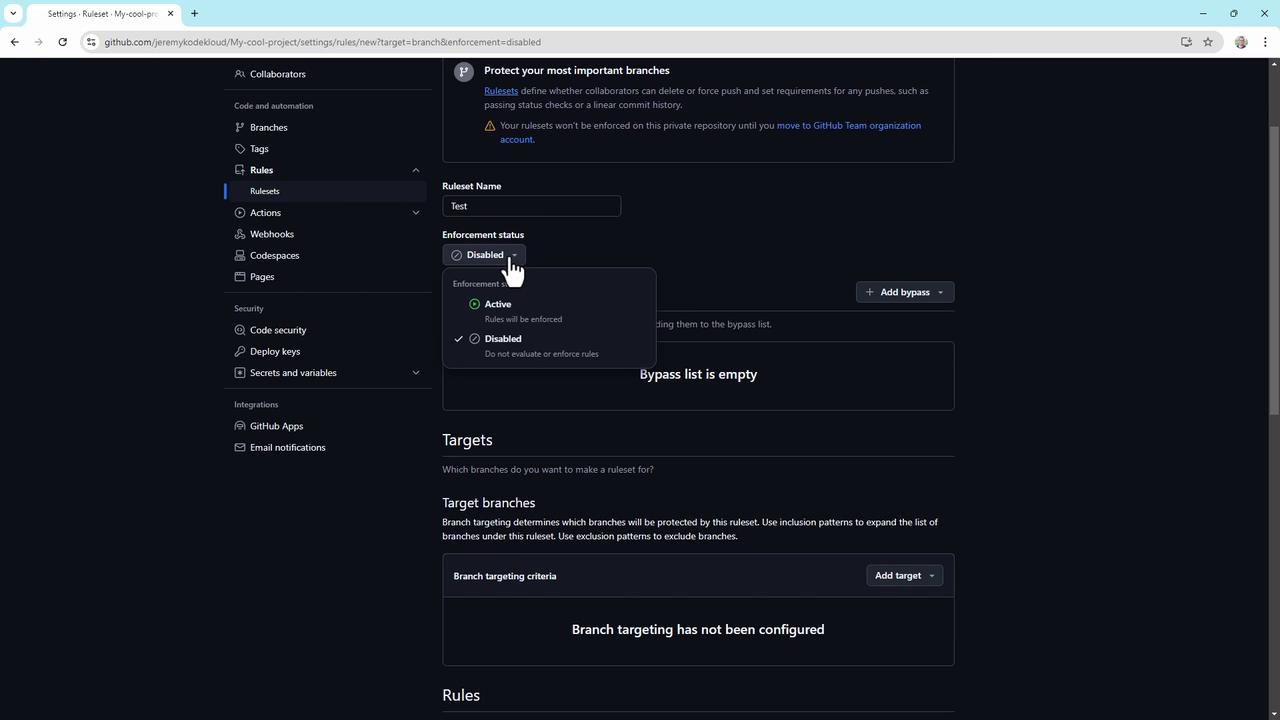This screenshot has width=1280, height=720.
Task: Bookmark this page with the star icon
Action: point(1208,42)
